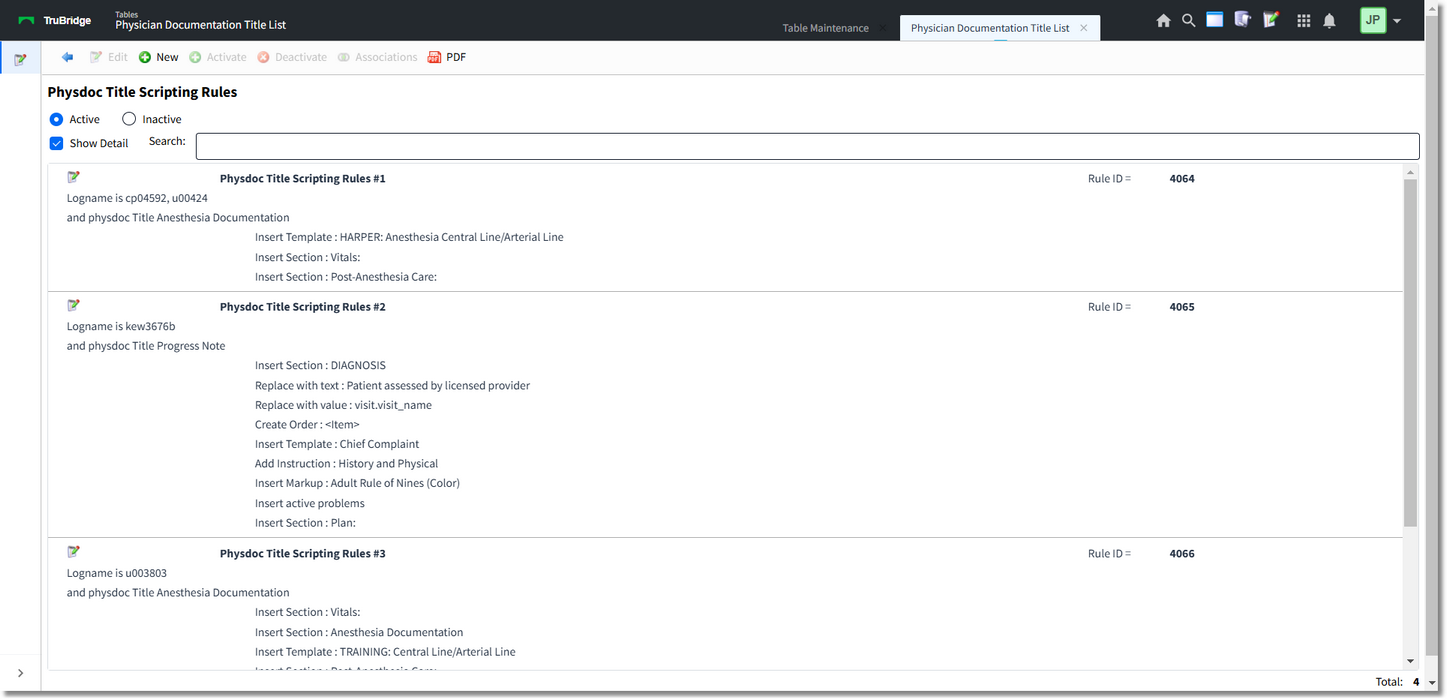Click 'Logname is cp04592, u00424' line
Screen dimensions: 1447x700
click(x=137, y=198)
